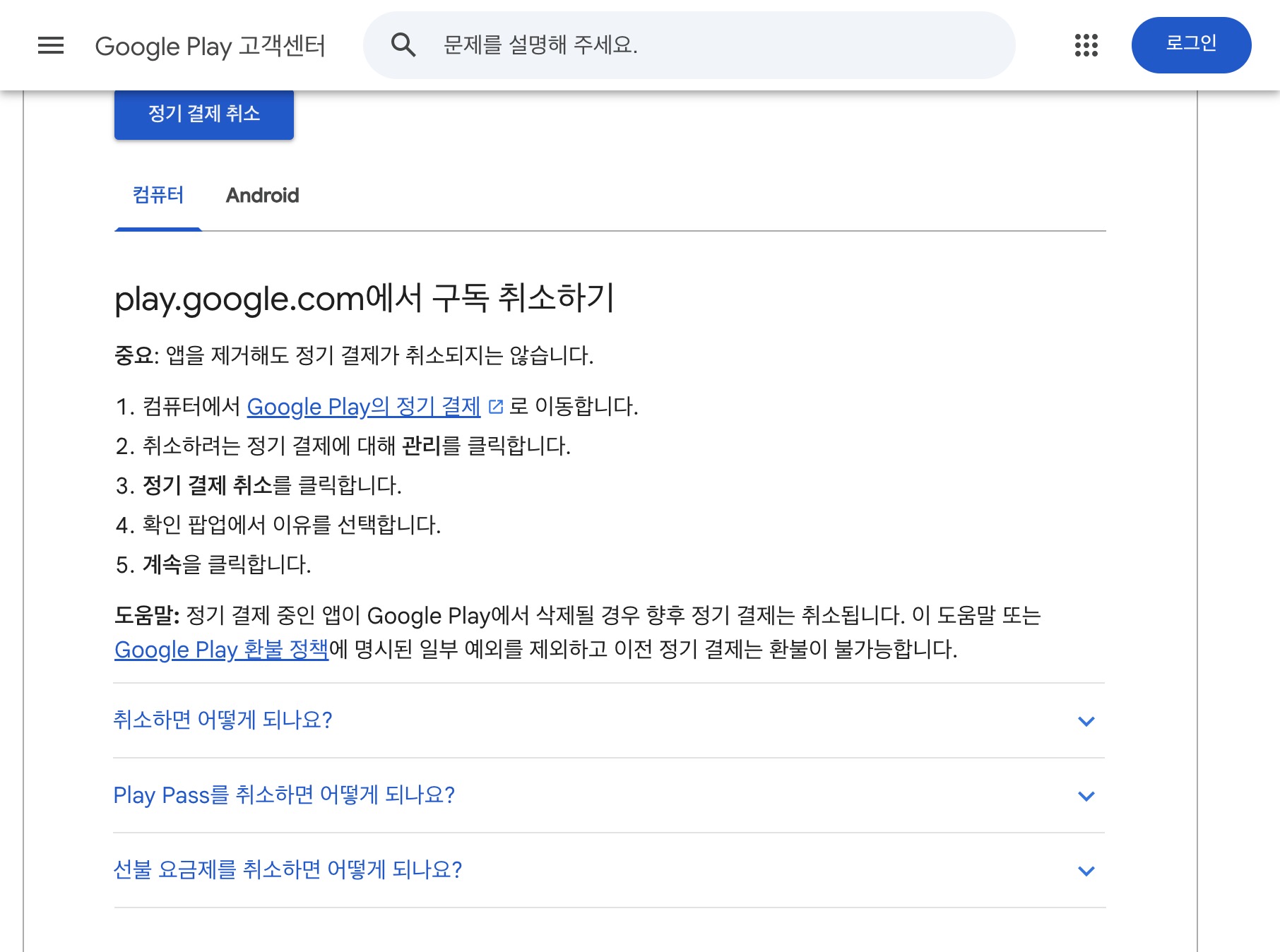1280x952 pixels.
Task: Expand 선불 요금제를 취소하면 어떻게 되나요? section
Action: pyautogui.click(x=609, y=870)
